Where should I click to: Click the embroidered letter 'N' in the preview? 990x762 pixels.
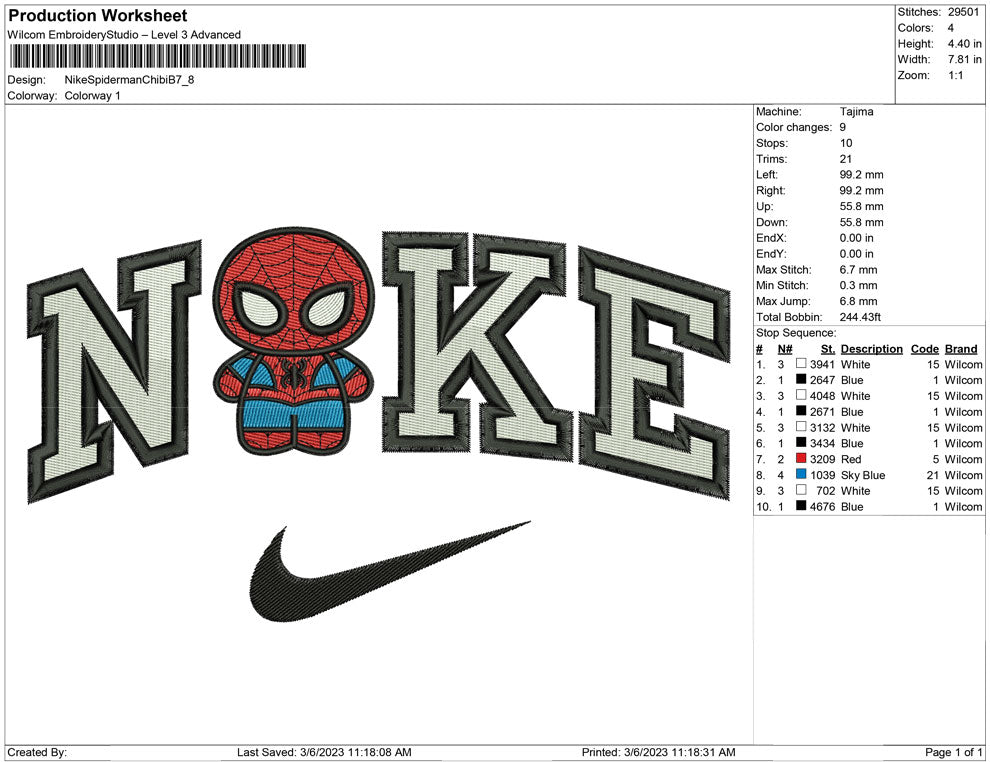click(115, 372)
